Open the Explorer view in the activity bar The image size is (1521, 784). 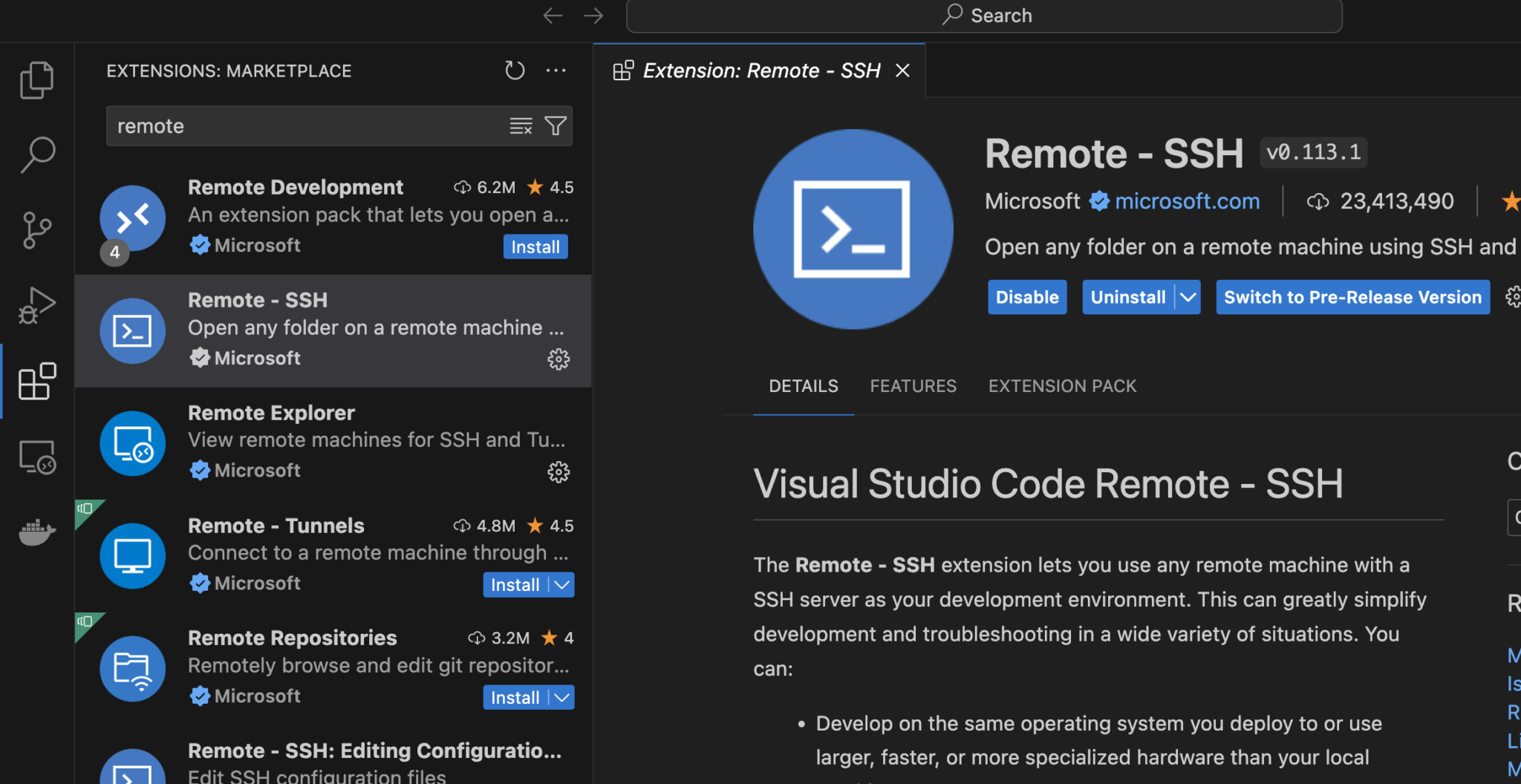pyautogui.click(x=36, y=79)
